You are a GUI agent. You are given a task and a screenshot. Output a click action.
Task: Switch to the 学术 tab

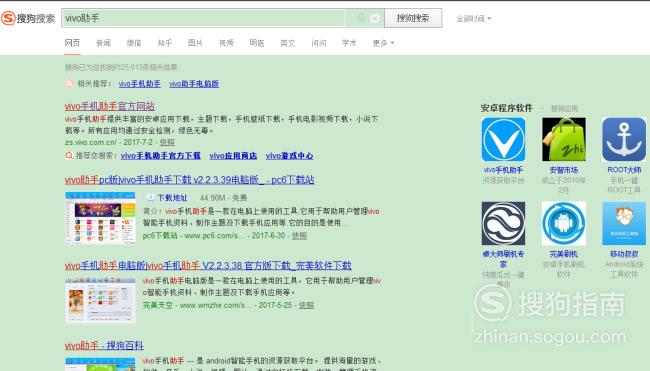pyautogui.click(x=349, y=43)
